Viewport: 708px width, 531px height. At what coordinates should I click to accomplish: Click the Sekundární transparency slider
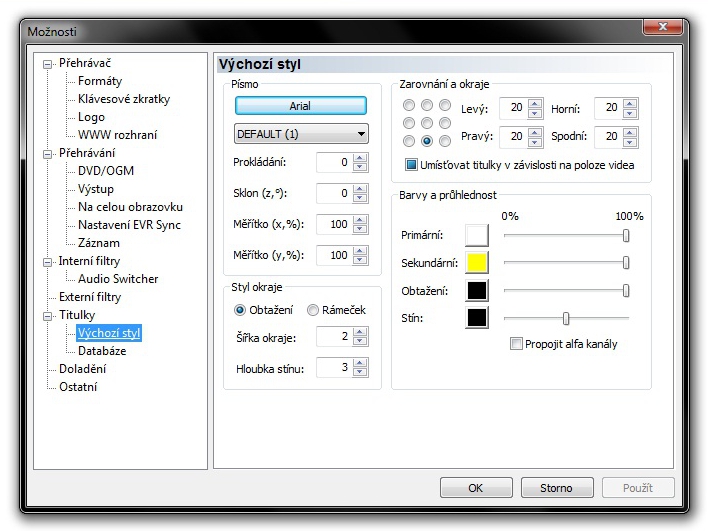coord(567,262)
